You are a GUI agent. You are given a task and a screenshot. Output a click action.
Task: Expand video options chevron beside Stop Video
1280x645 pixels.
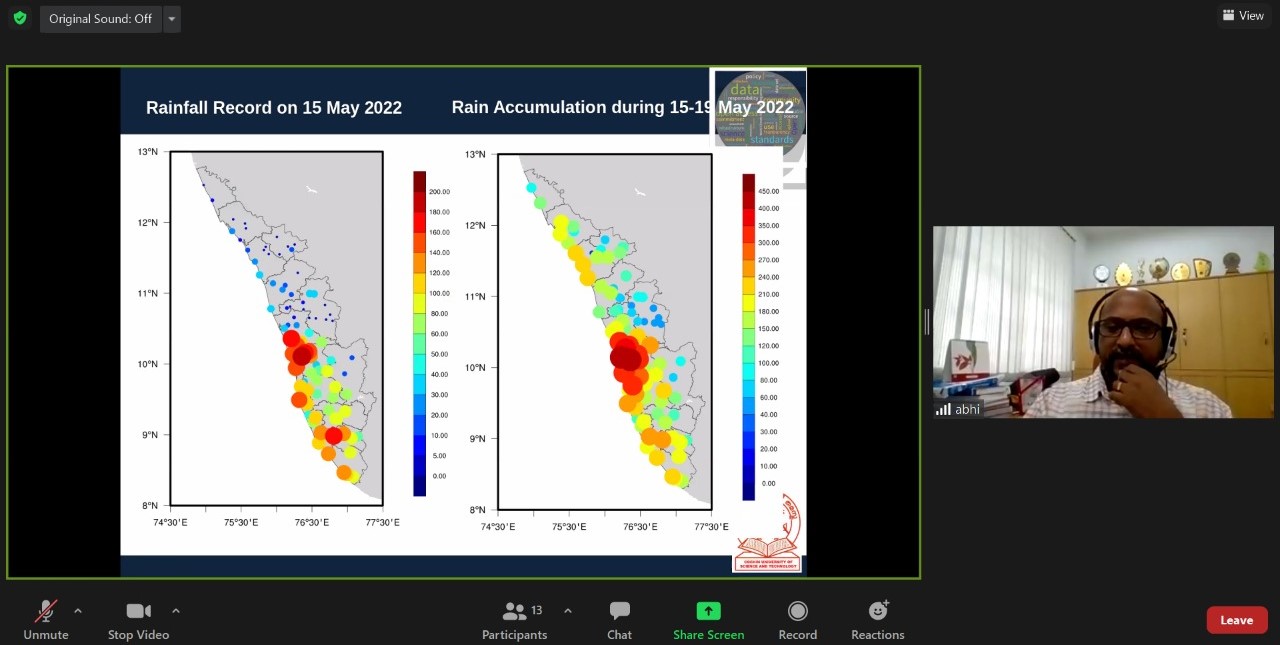coord(176,611)
